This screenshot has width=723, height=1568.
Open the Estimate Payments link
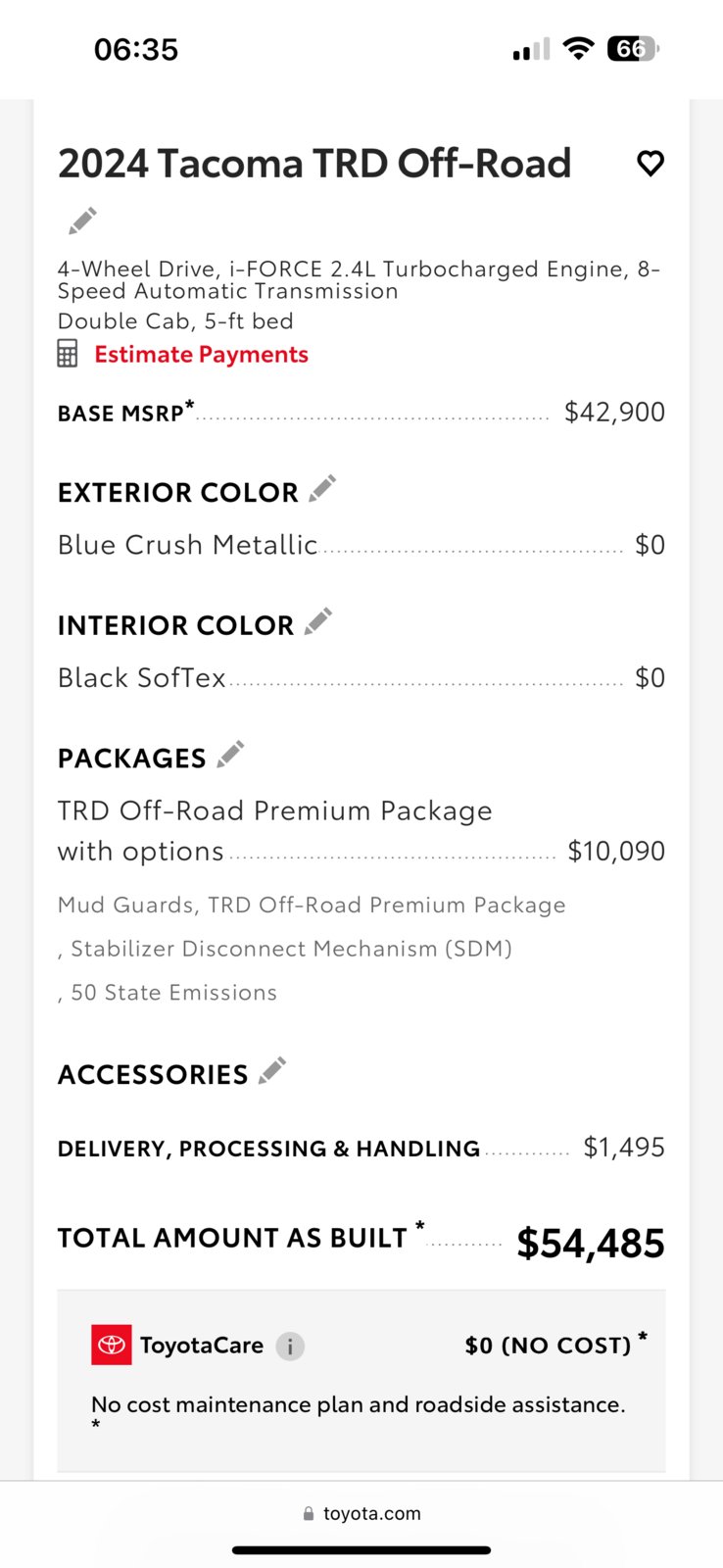coord(201,354)
